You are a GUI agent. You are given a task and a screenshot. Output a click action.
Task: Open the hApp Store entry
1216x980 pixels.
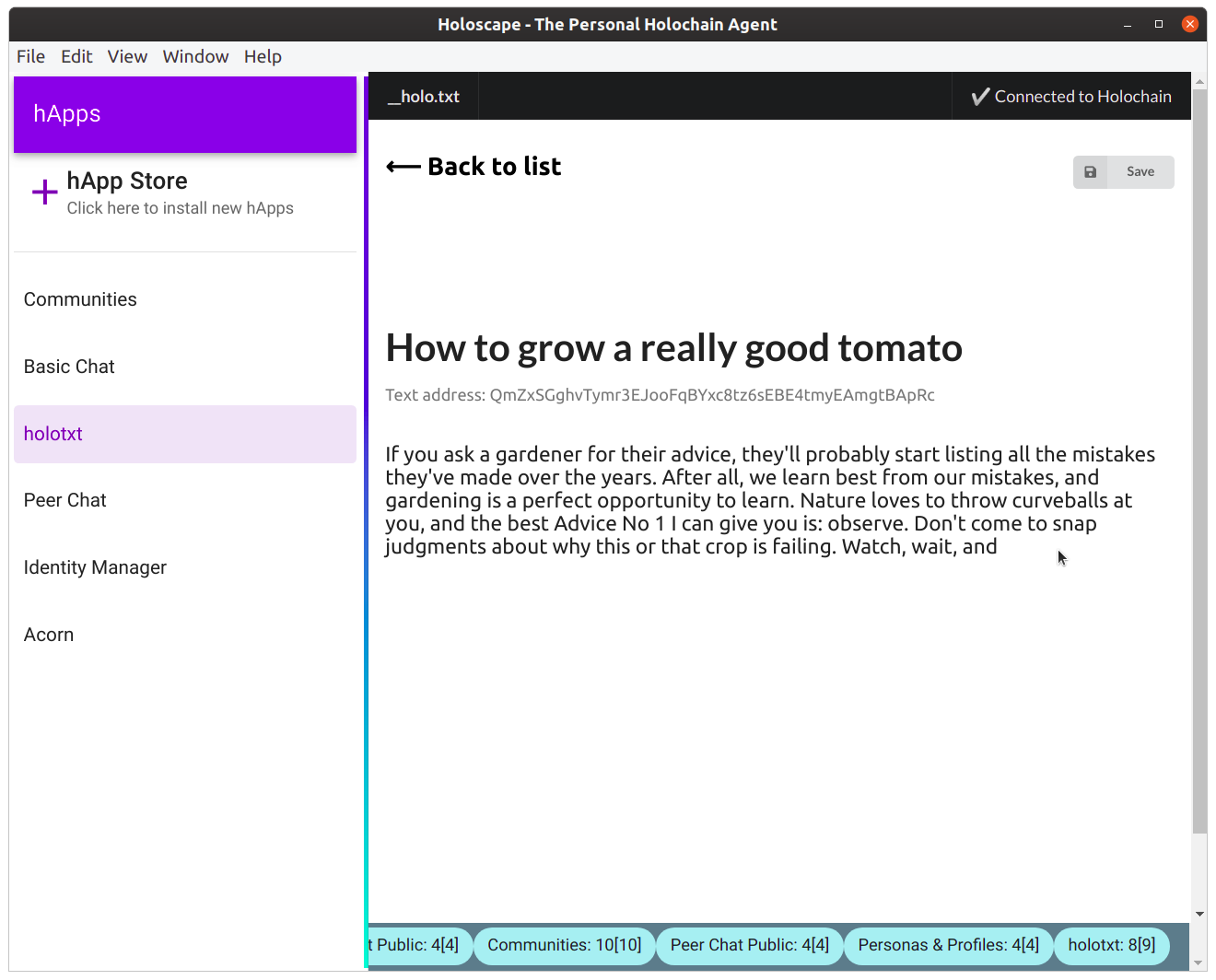(185, 193)
